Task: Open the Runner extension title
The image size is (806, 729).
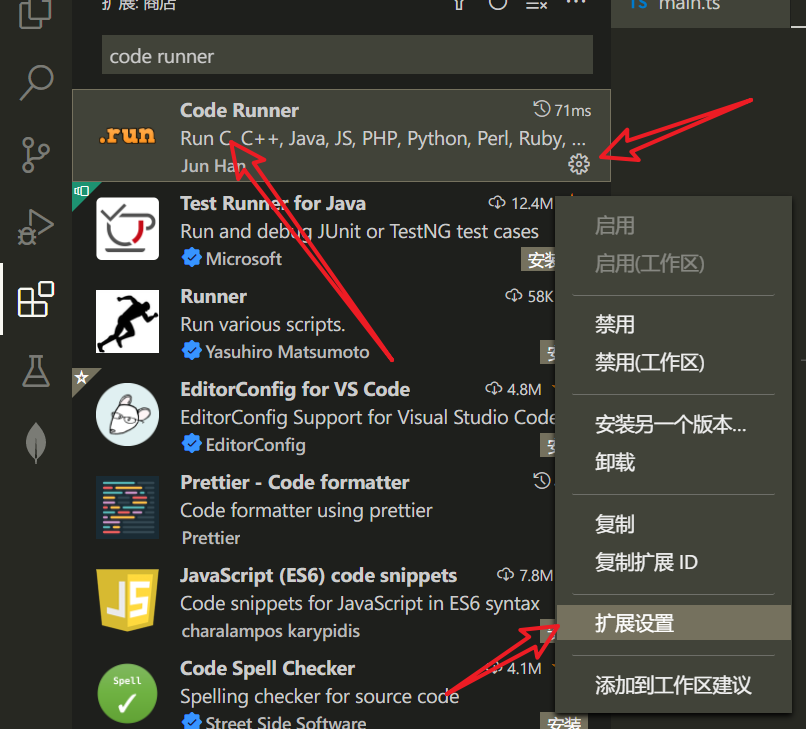Action: pos(214,296)
